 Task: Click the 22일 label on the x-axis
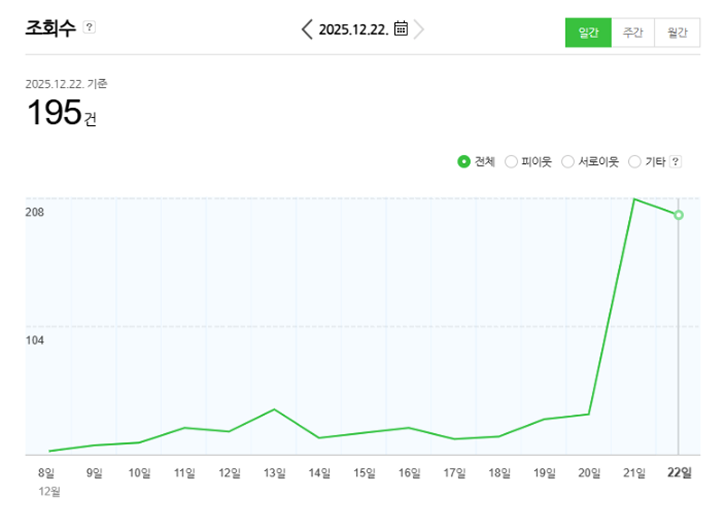coord(678,473)
